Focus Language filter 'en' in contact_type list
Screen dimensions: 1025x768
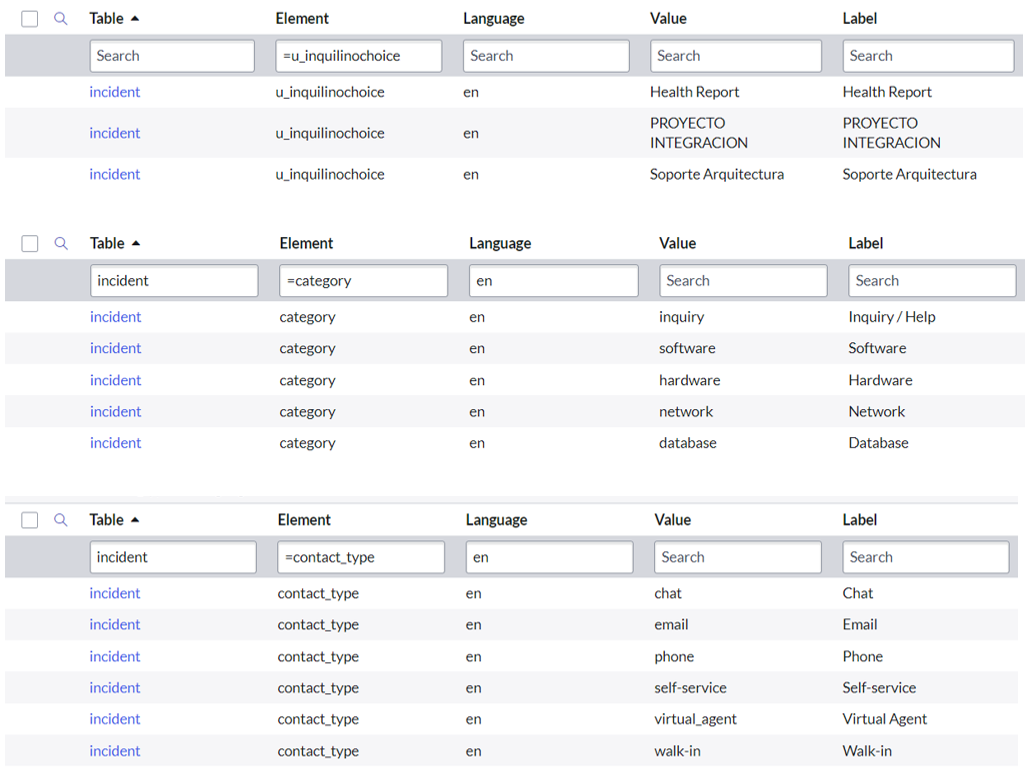549,557
